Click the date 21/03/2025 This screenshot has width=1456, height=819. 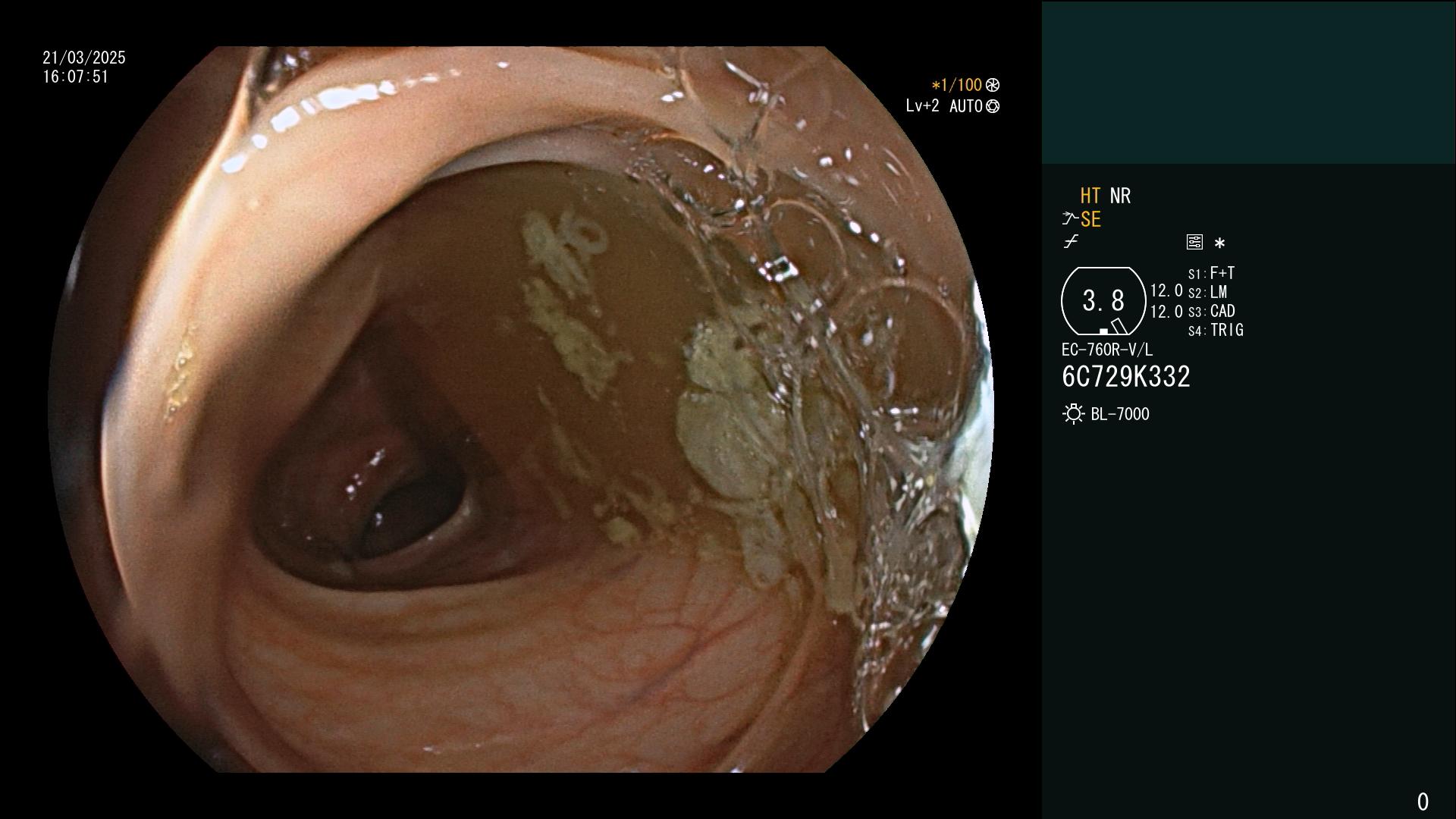84,58
